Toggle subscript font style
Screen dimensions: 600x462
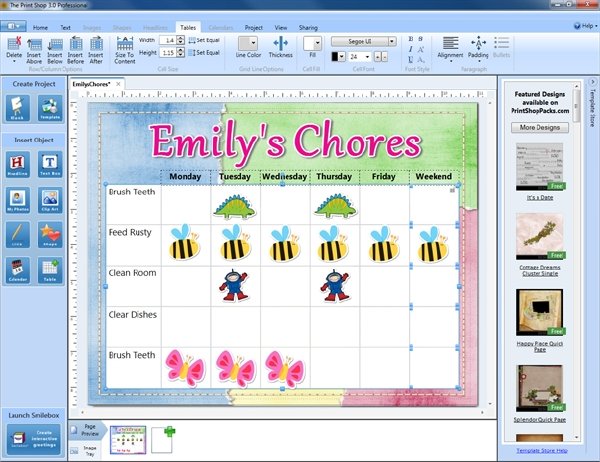[x=421, y=60]
